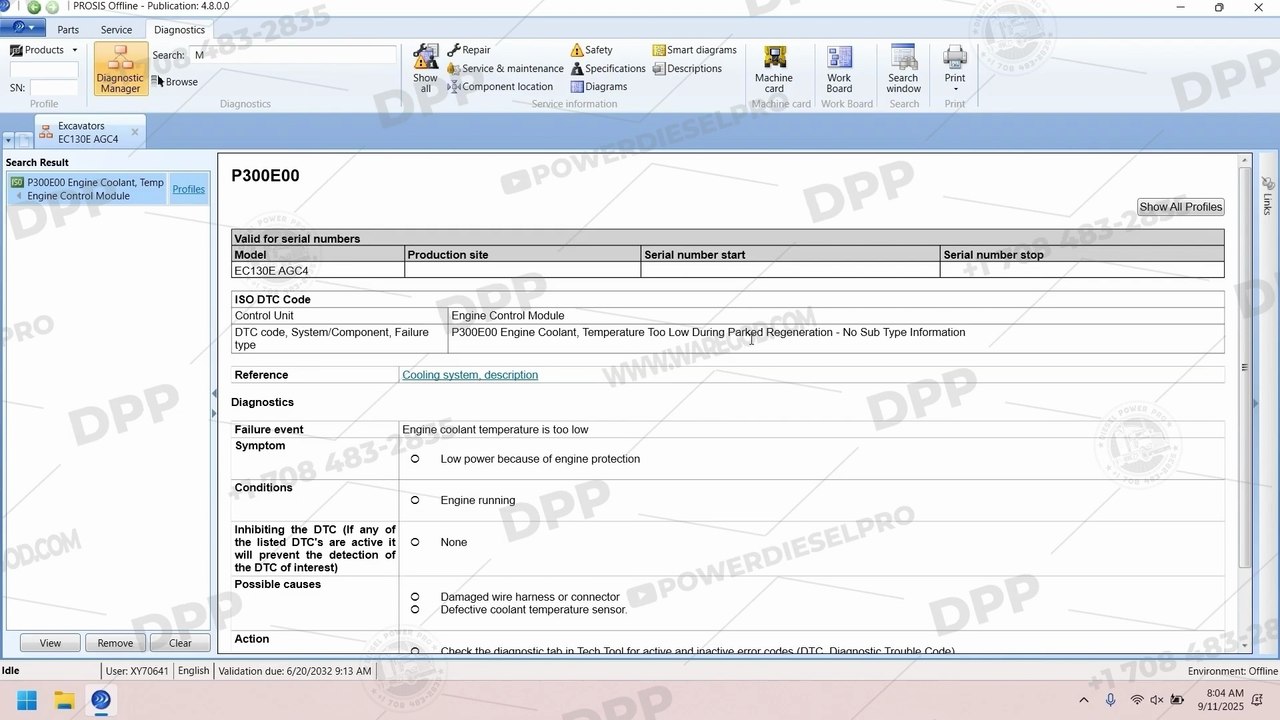
Task: Switch to the Service ribbon tab
Action: click(116, 30)
